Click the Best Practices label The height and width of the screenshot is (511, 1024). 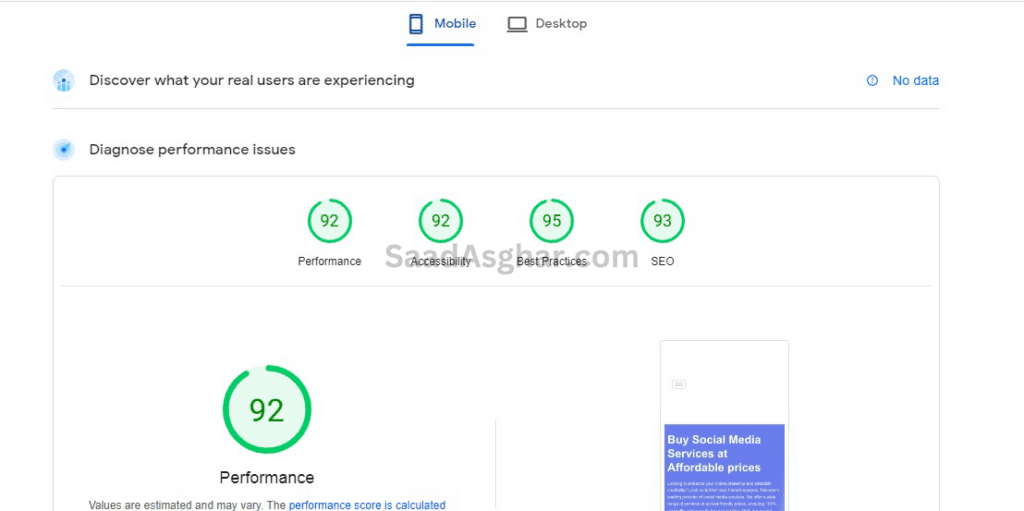[x=552, y=261]
